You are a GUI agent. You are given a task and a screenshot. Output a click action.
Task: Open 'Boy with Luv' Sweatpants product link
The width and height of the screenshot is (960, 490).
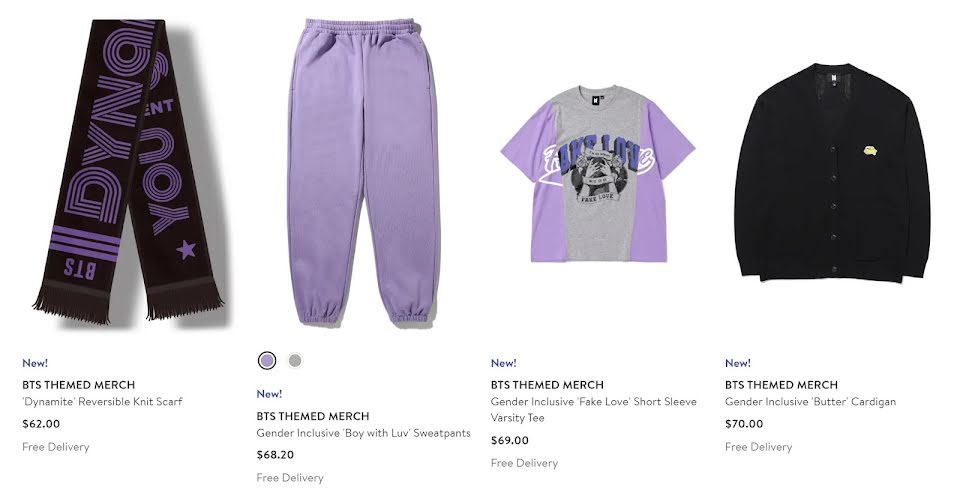[x=364, y=433]
